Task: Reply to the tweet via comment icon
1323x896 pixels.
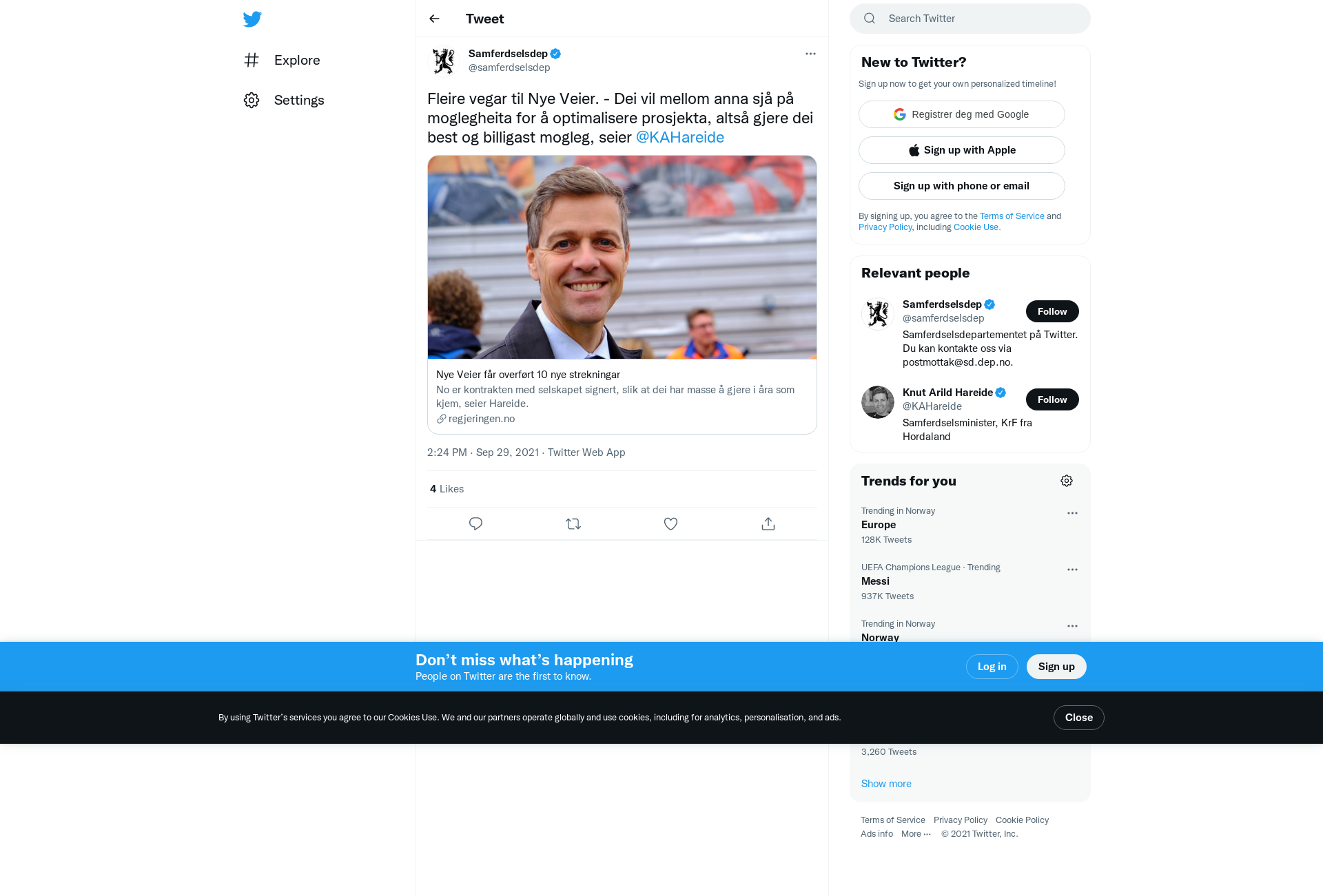Action: point(475,523)
